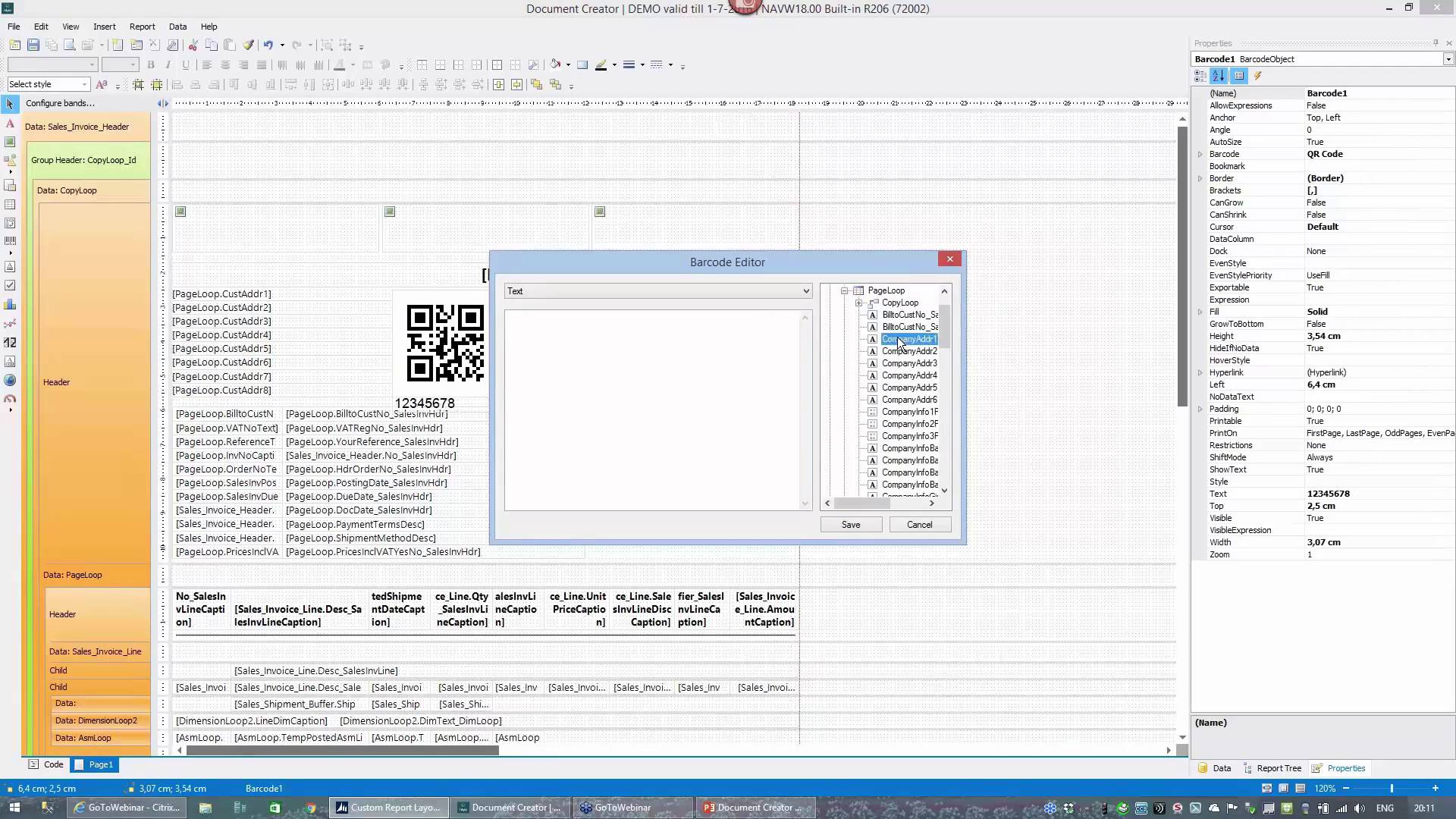Image resolution: width=1456 pixels, height=819 pixels.
Task: Select CompanyAddr2 in the PageLoop field list
Action: (908, 351)
